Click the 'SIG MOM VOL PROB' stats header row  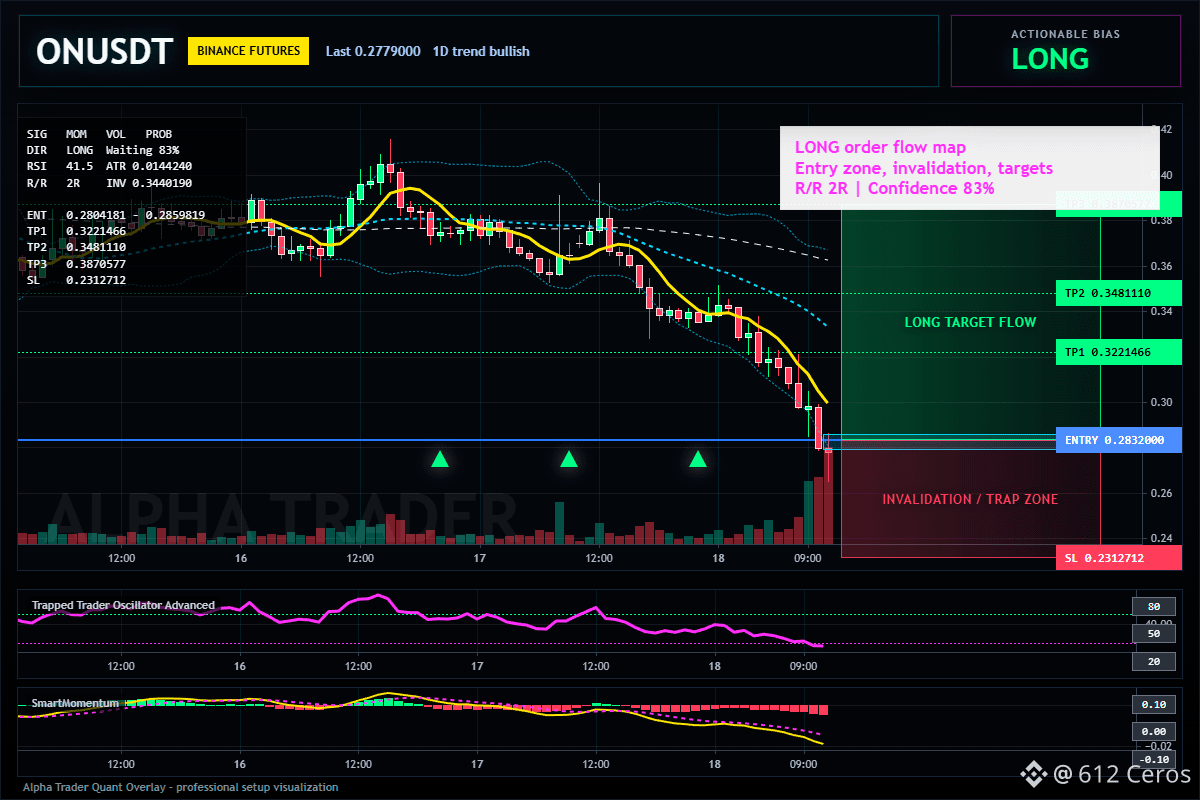pyautogui.click(x=99, y=133)
